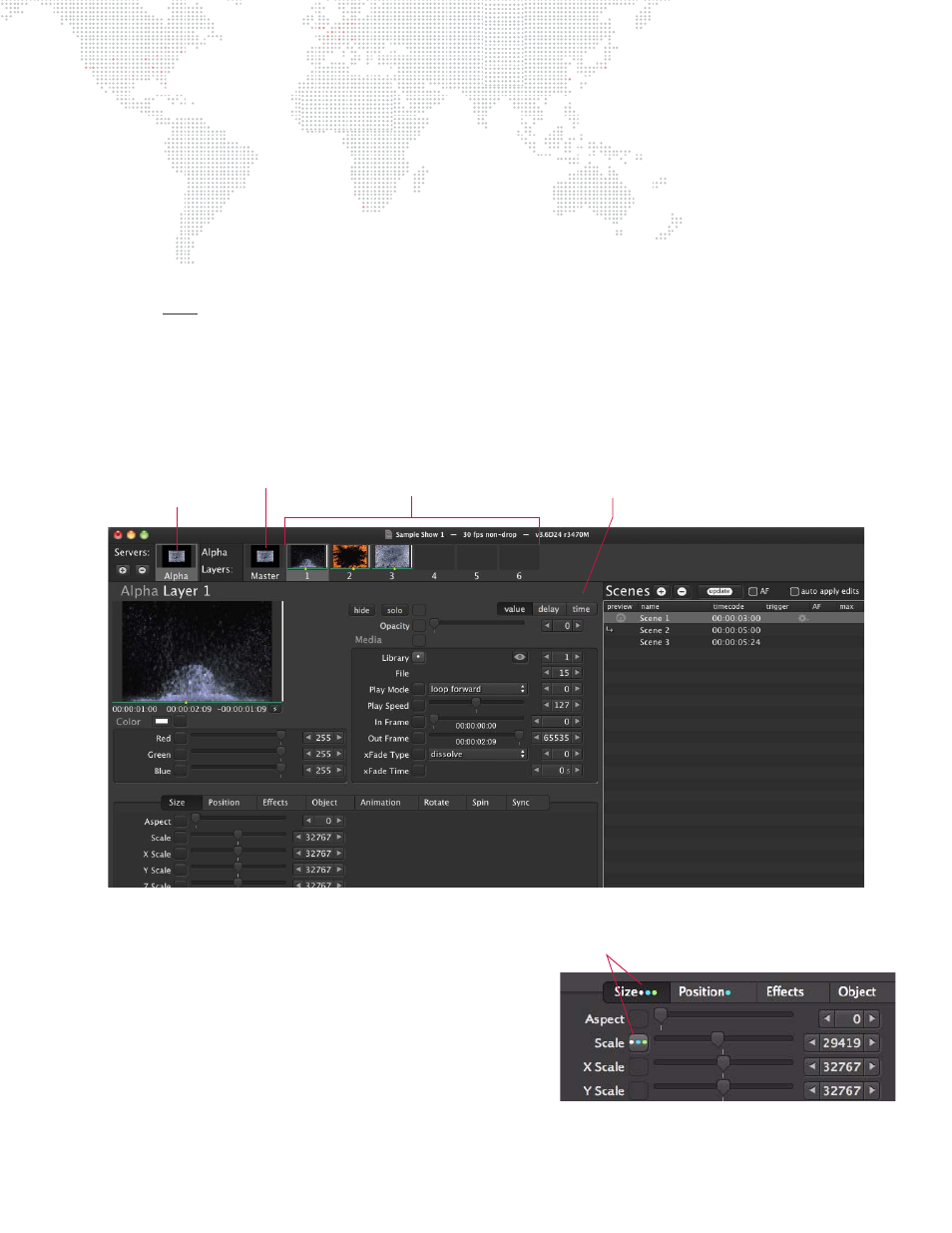Increase Library number with right arrow

point(577,657)
